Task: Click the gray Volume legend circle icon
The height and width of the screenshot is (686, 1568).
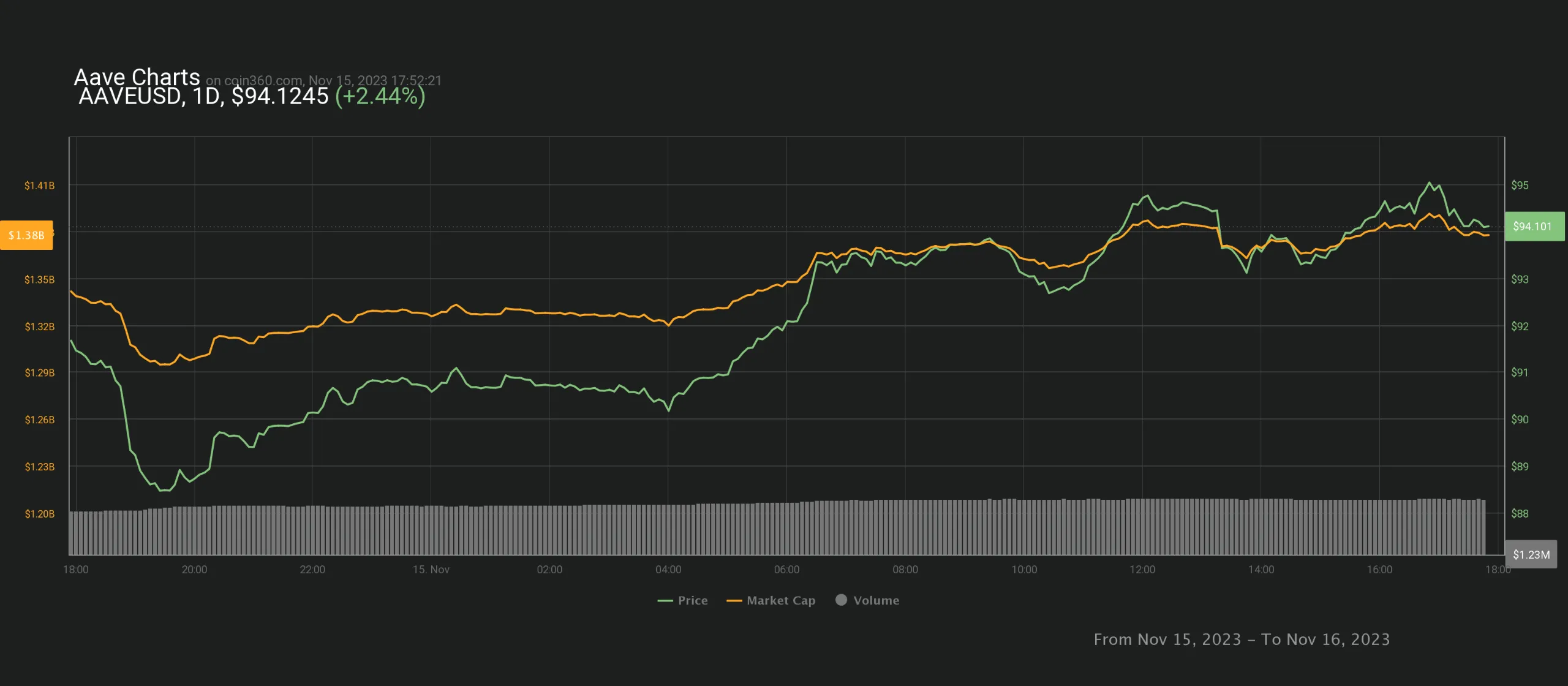Action: click(x=841, y=600)
